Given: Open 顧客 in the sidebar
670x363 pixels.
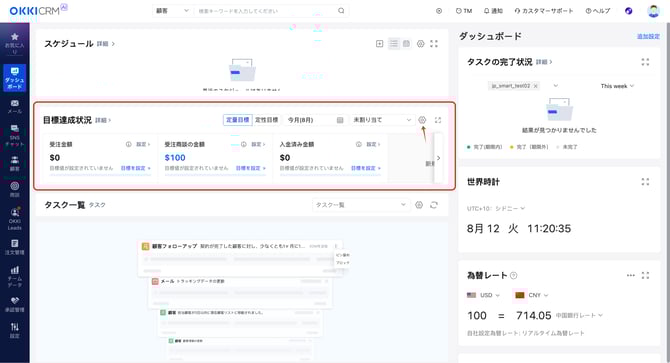Looking at the screenshot, I should 15,164.
